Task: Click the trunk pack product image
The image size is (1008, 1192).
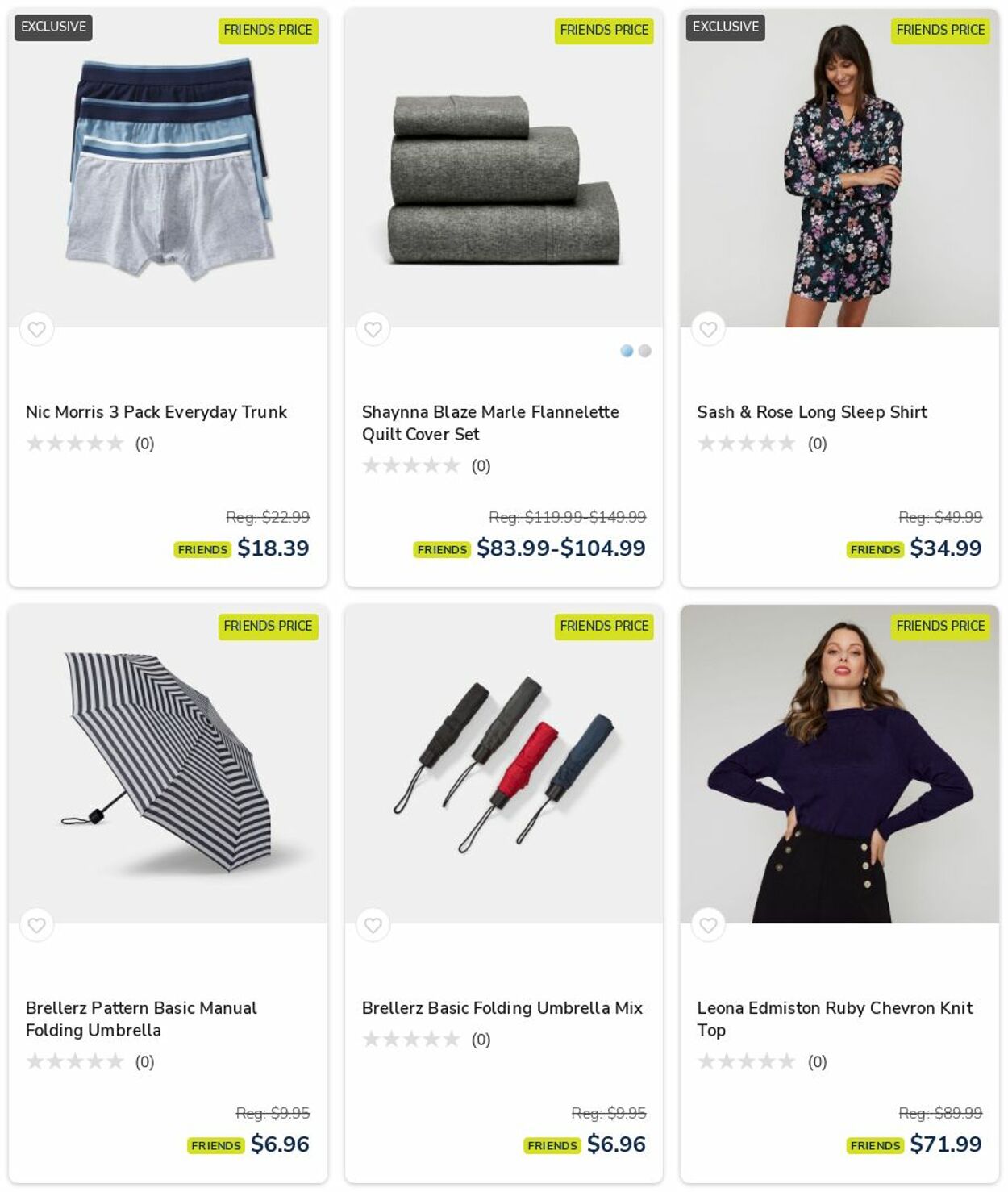Action: (168, 168)
